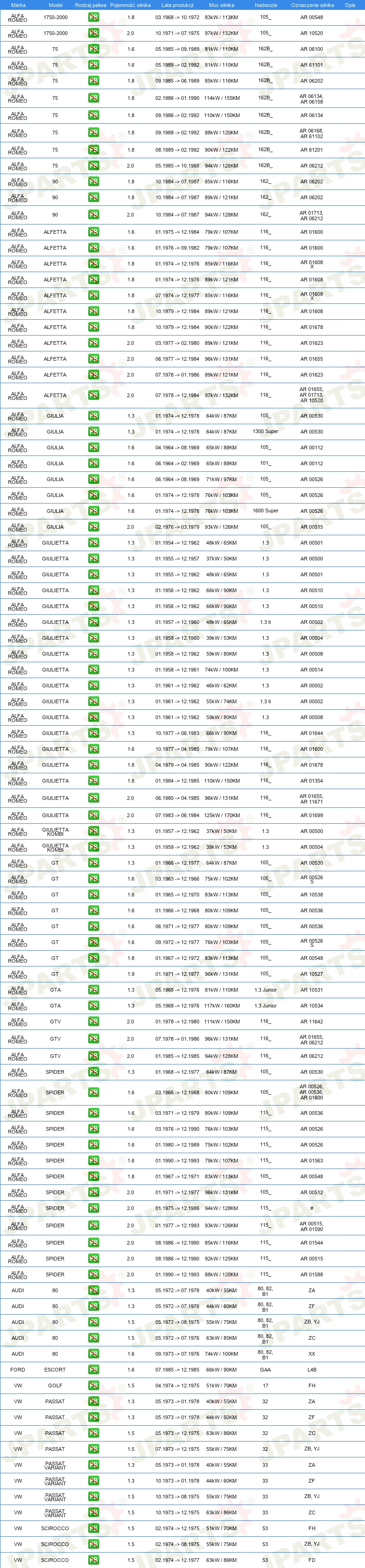The width and height of the screenshot is (365, 1568).
Task: Click the fuel icon in the 1750-2000 AR 10520 row
Action: [x=93, y=33]
